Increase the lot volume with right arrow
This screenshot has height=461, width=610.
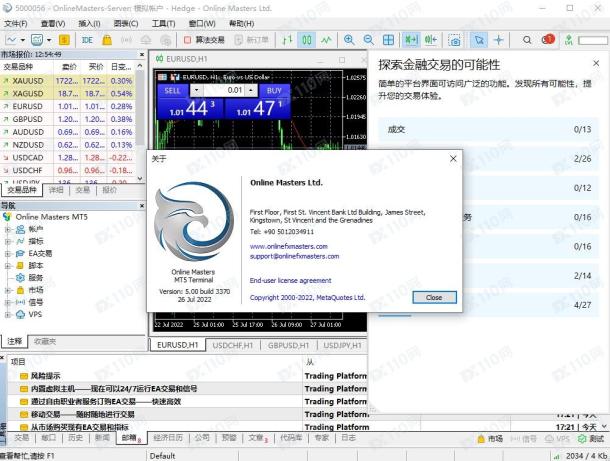coord(251,91)
